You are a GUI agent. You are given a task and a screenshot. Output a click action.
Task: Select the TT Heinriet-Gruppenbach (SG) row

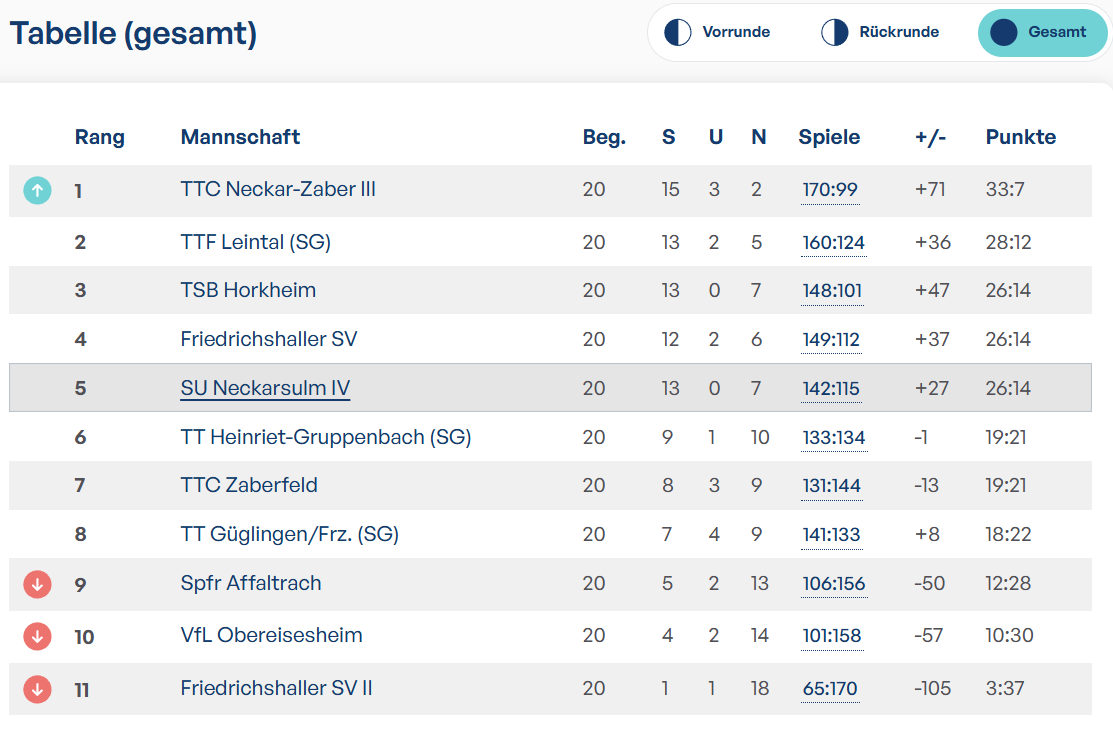(550, 437)
